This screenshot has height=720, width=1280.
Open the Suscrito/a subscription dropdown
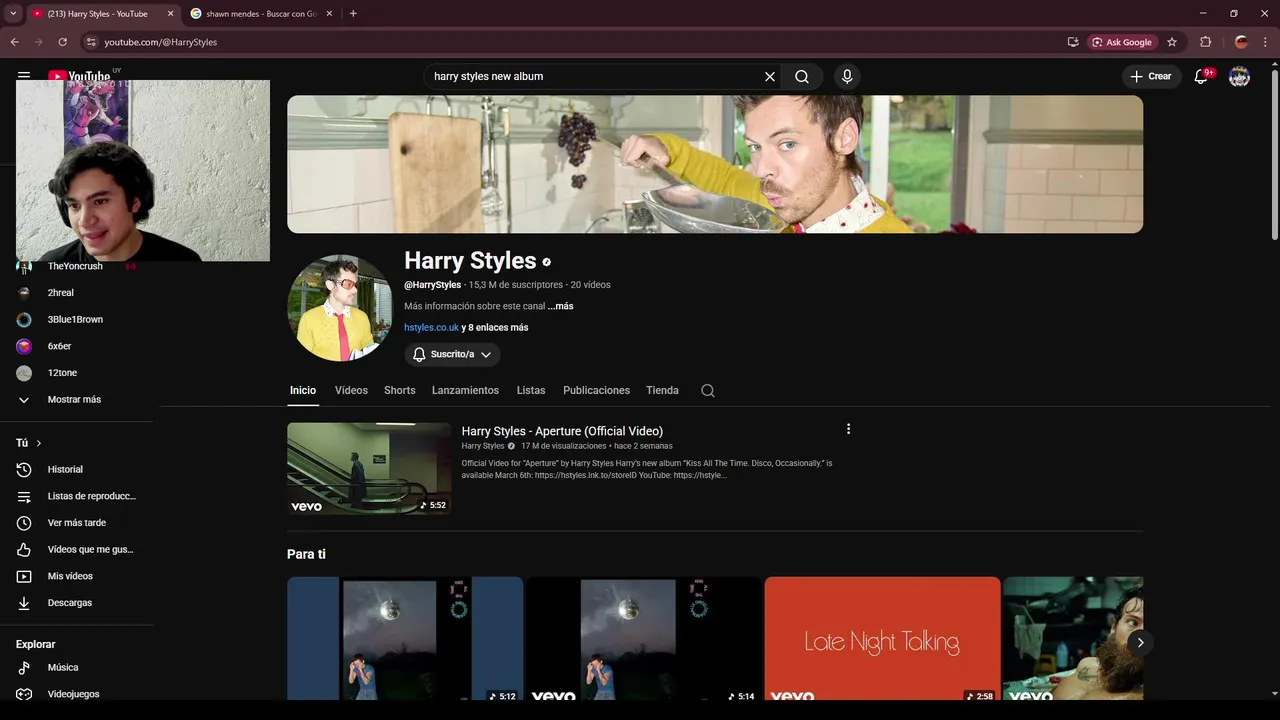(452, 354)
